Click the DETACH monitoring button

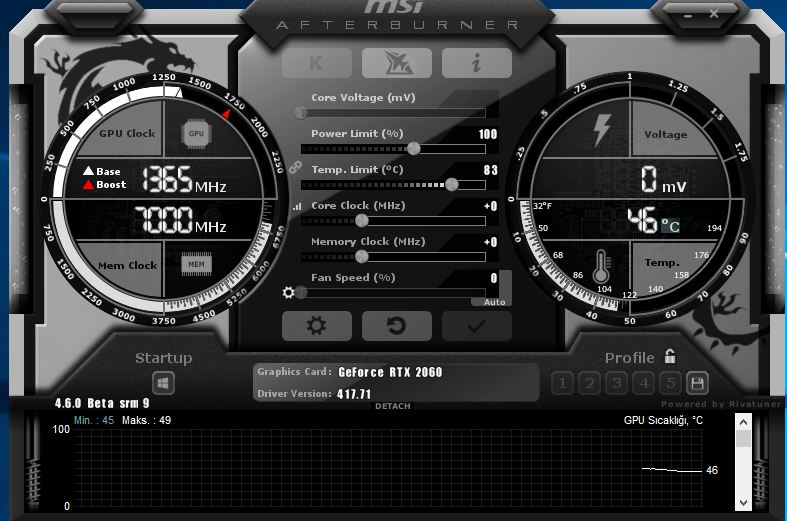point(392,406)
